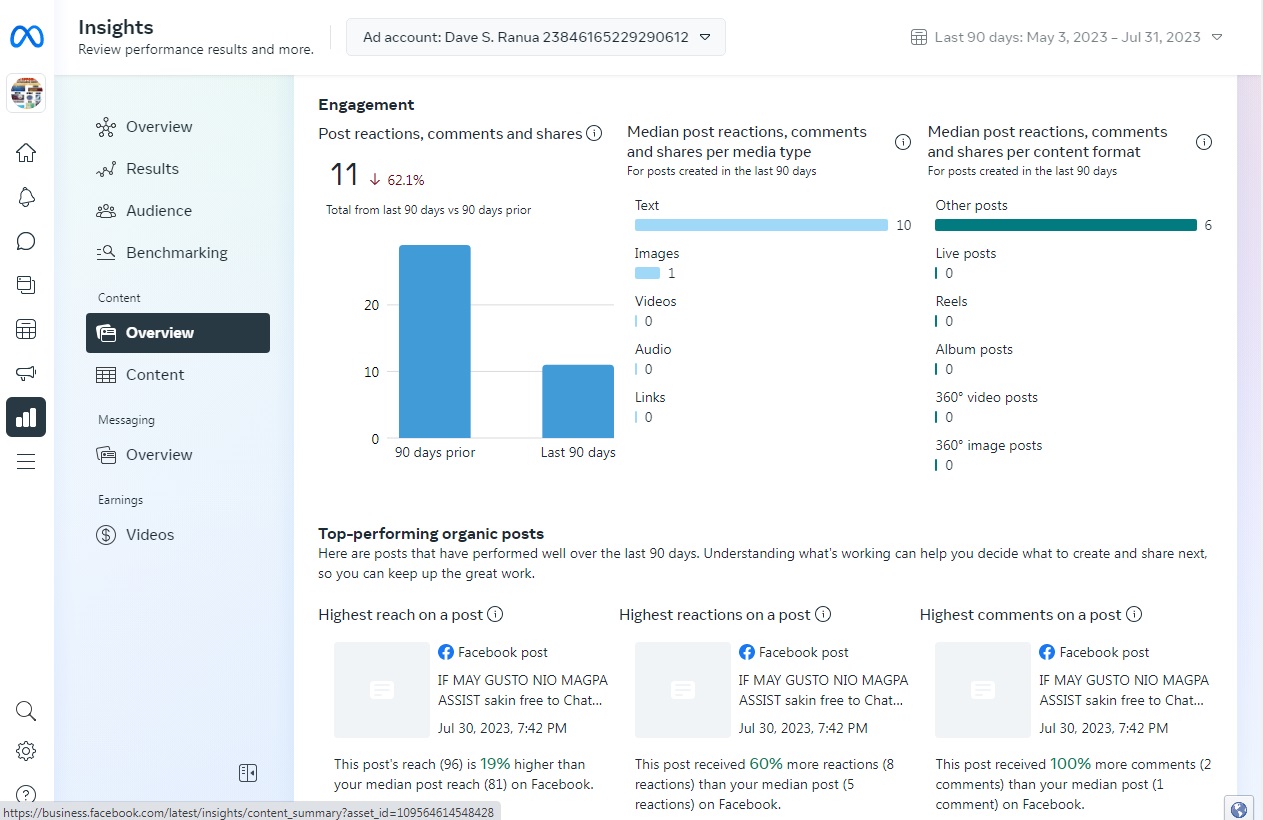Open the Home icon in left rail

click(26, 153)
